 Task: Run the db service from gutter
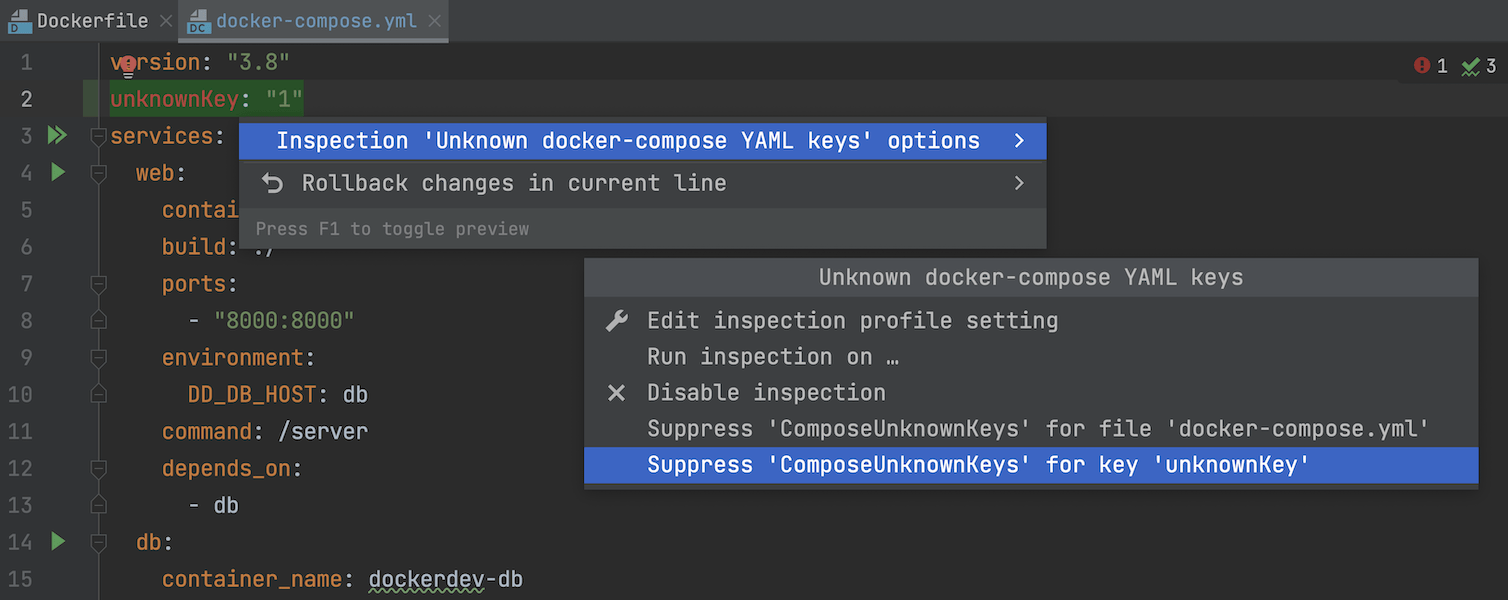[x=58, y=541]
